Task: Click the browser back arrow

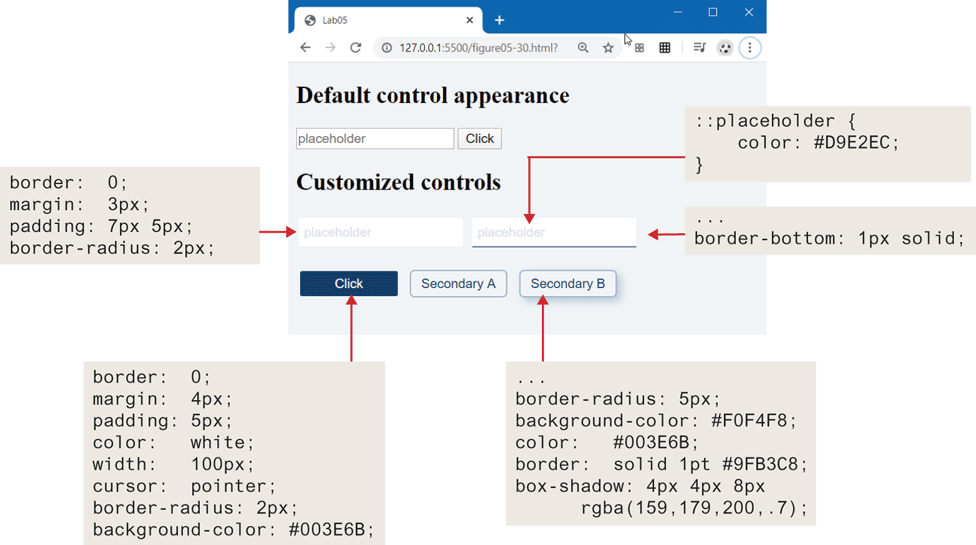Action: [306, 48]
